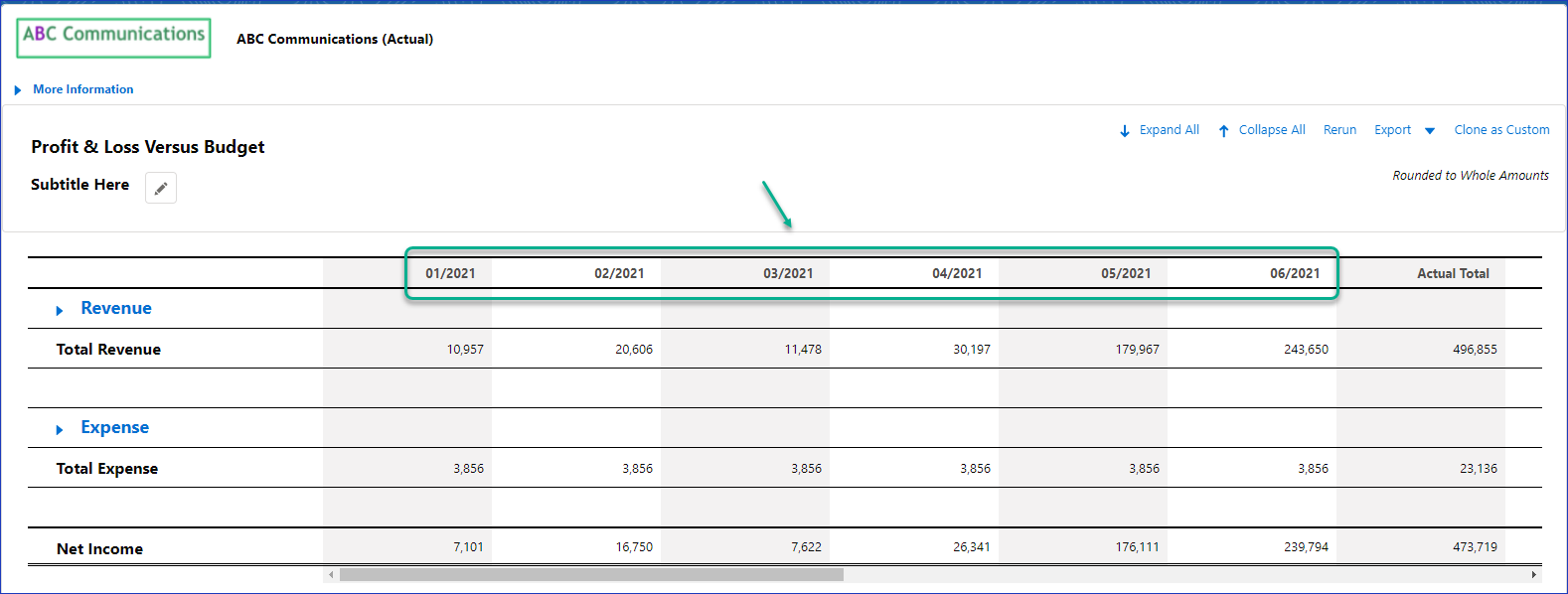The image size is (1568, 594).
Task: Expand the Expense row arrow
Action: tap(60, 430)
